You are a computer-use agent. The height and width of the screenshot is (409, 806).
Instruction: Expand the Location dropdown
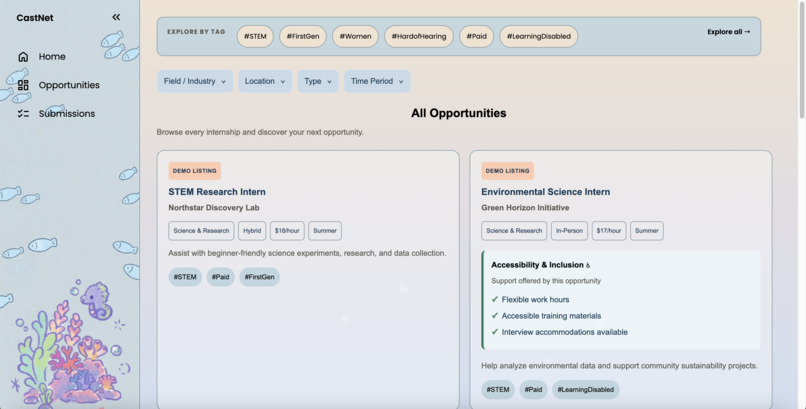pyautogui.click(x=265, y=81)
